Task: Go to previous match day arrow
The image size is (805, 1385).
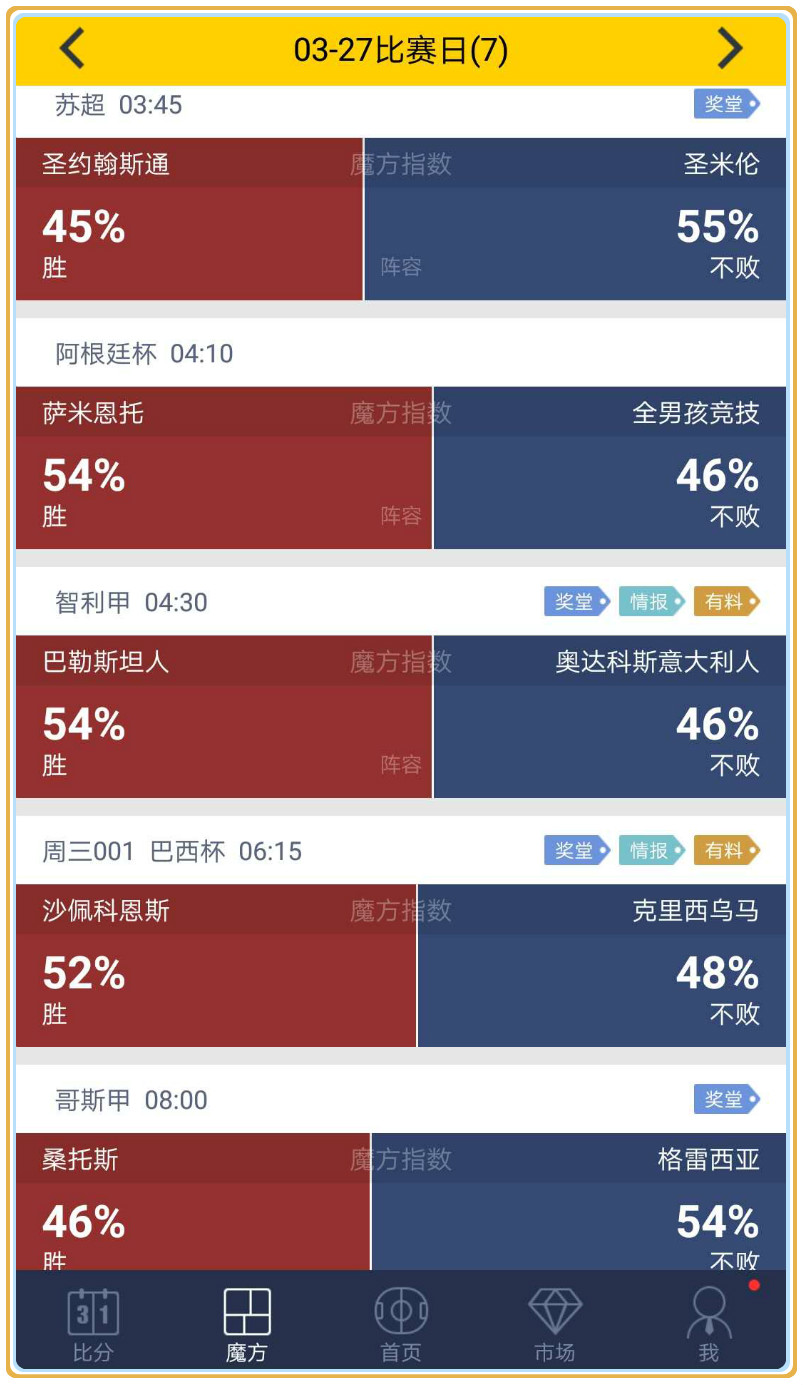Action: tap(72, 48)
